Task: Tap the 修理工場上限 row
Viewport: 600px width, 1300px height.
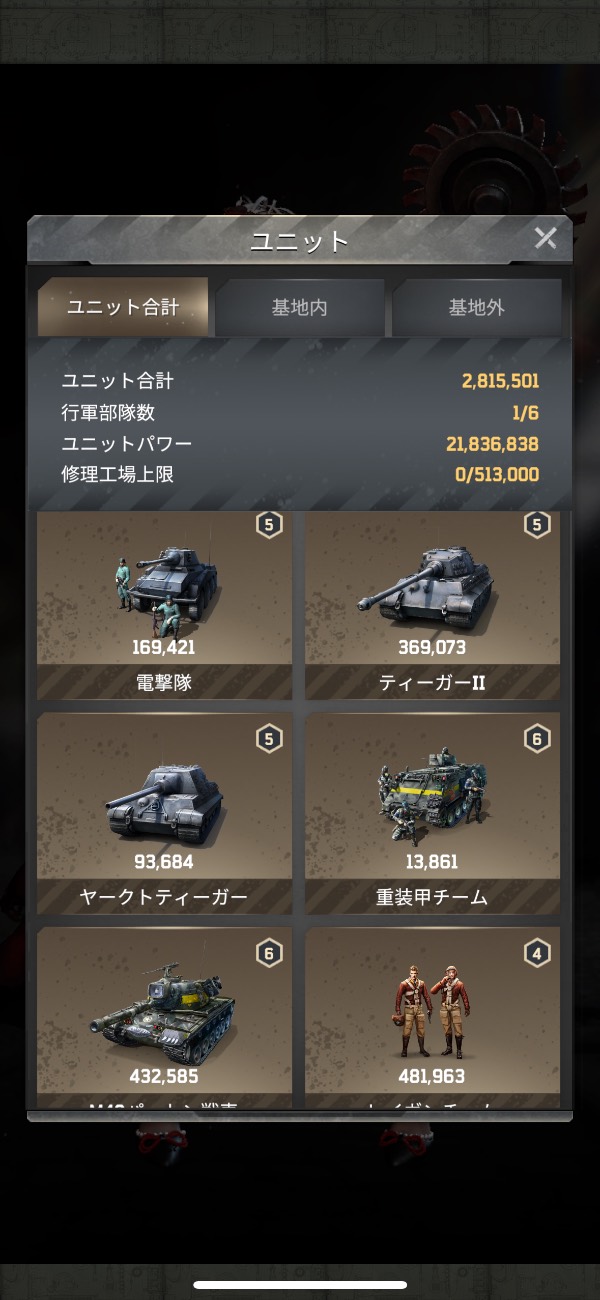Action: [x=300, y=474]
